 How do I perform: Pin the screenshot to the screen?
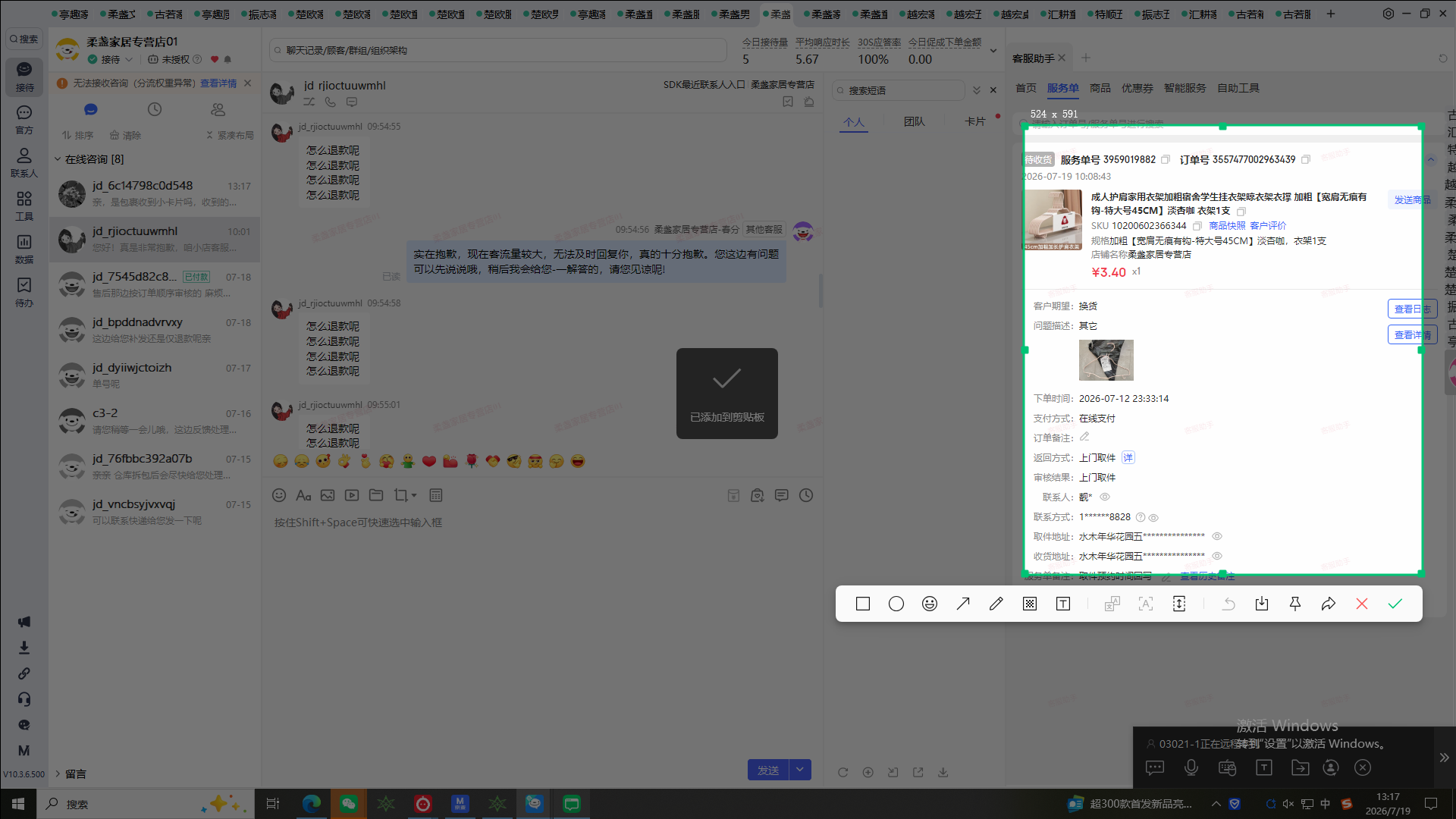pyautogui.click(x=1295, y=604)
